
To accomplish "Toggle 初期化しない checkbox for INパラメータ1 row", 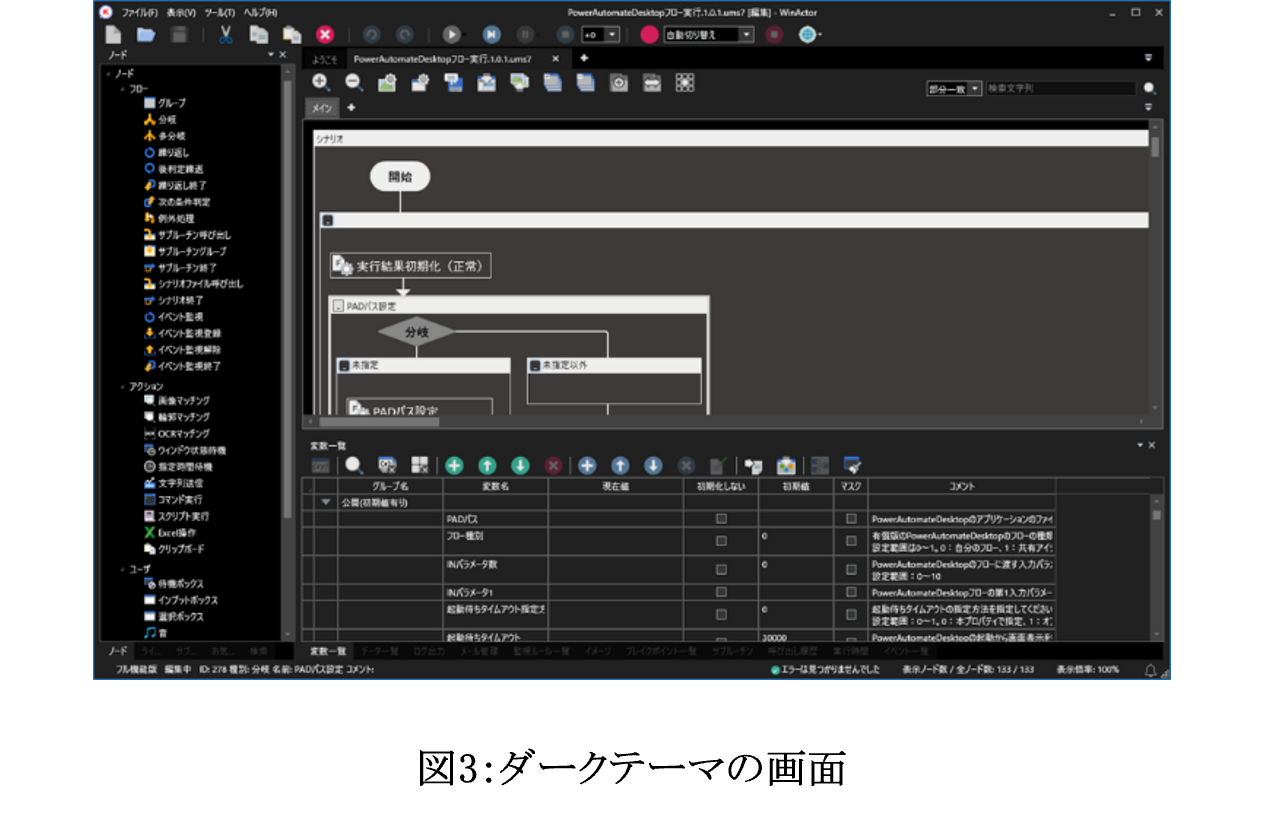I will pos(721,592).
